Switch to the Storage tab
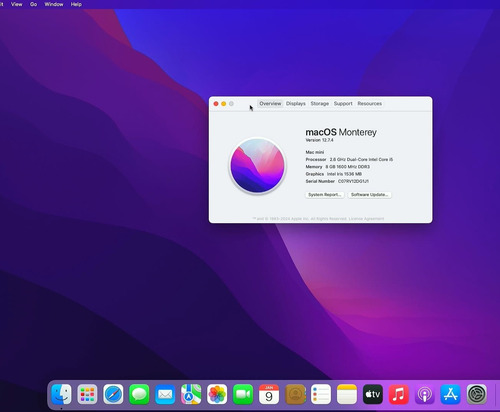This screenshot has width=500, height=412. [x=320, y=104]
